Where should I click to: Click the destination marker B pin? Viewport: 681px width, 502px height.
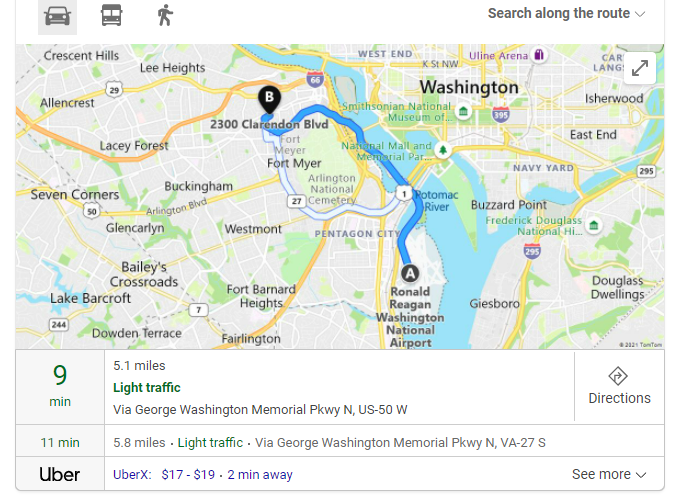[269, 100]
